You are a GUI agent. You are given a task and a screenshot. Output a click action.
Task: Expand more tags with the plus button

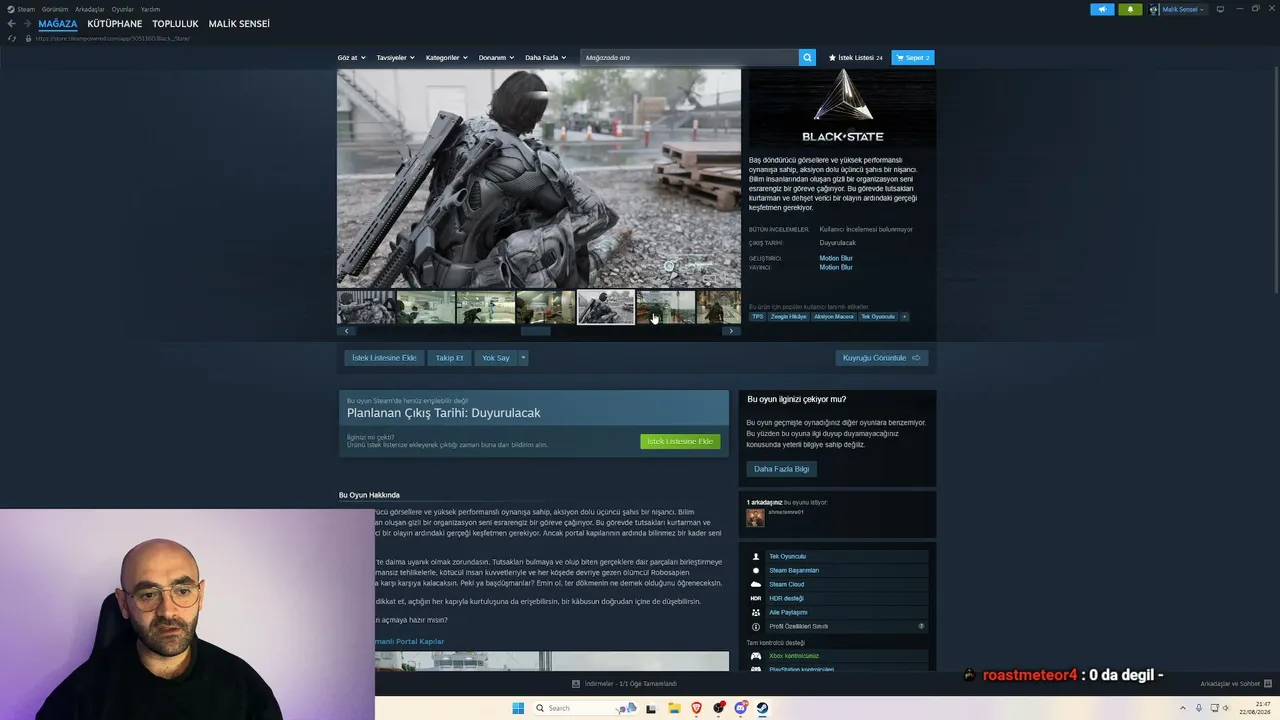[904, 317]
